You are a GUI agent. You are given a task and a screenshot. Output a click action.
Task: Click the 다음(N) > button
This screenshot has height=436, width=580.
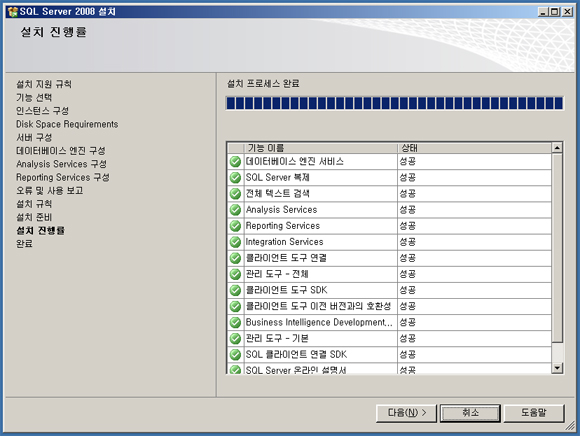(x=407, y=413)
